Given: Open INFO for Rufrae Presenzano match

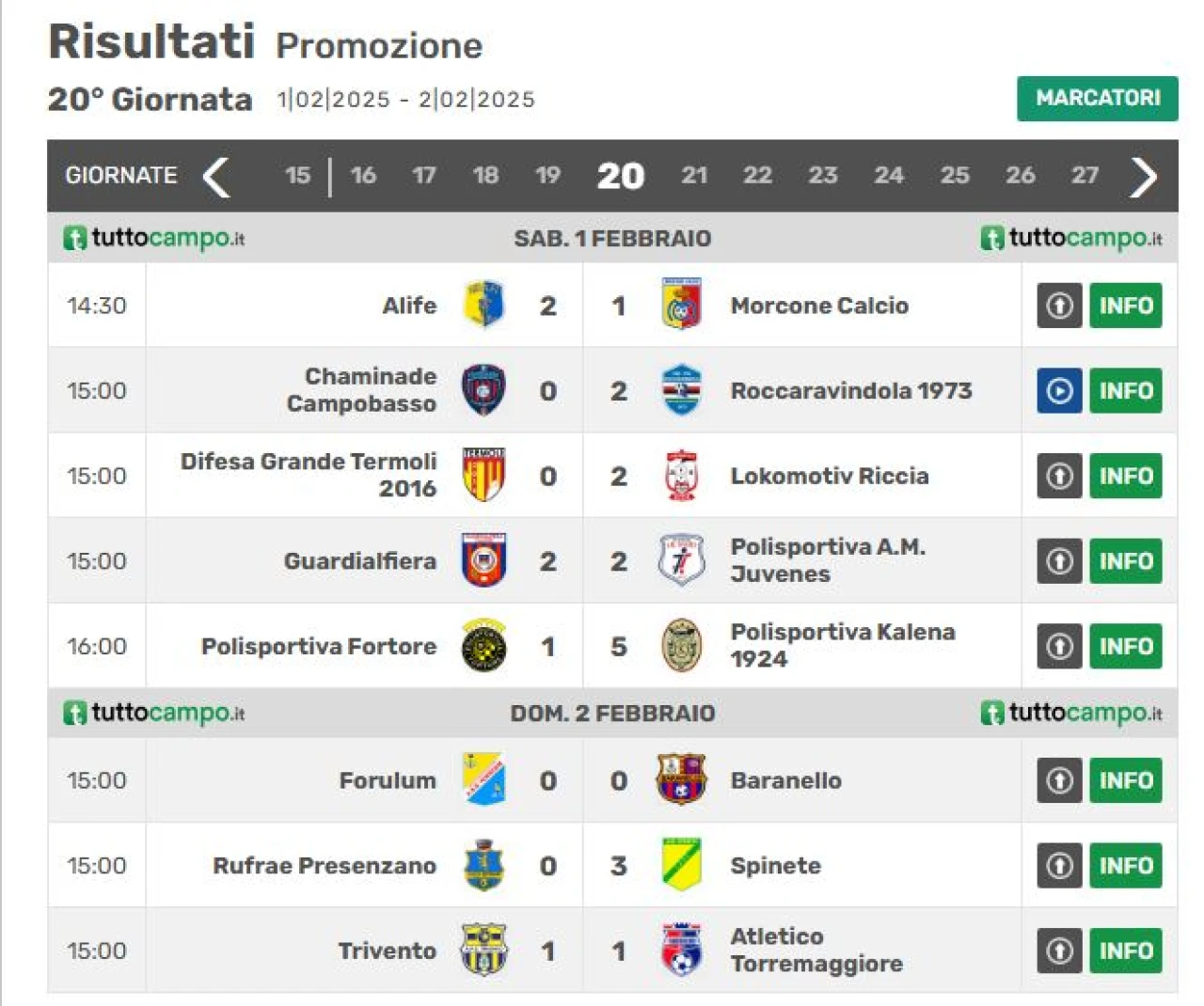Looking at the screenshot, I should tap(1126, 865).
